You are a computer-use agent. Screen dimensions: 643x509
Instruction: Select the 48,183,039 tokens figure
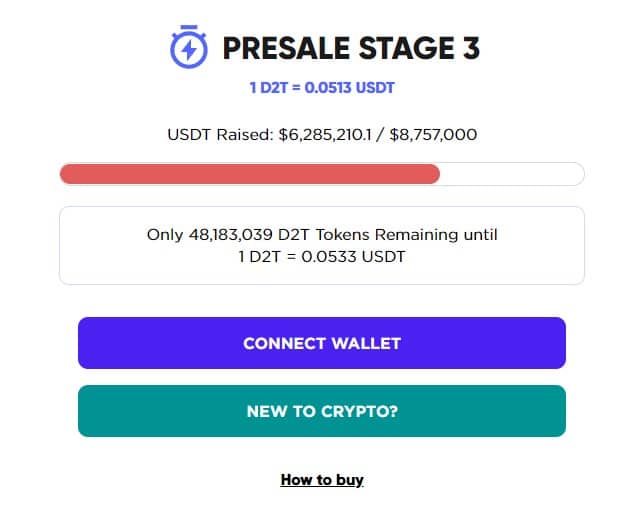pyautogui.click(x=230, y=235)
